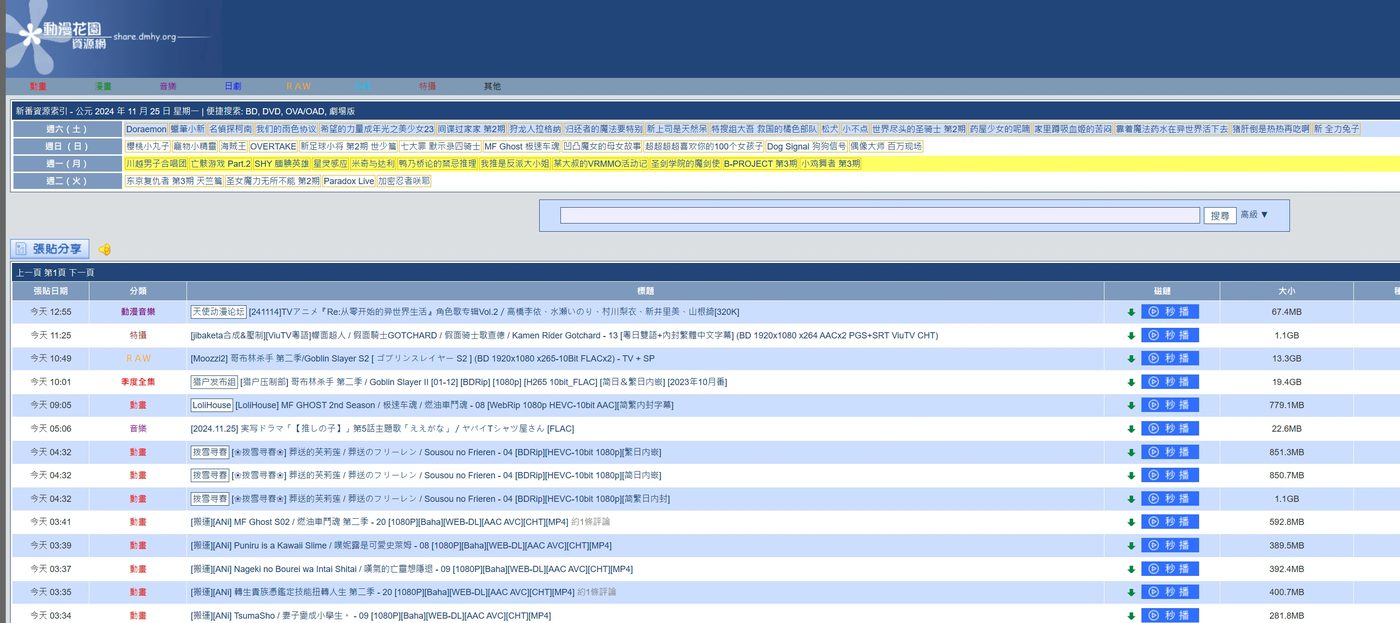
Task: Open the Doraemon index link
Action: coord(146,129)
